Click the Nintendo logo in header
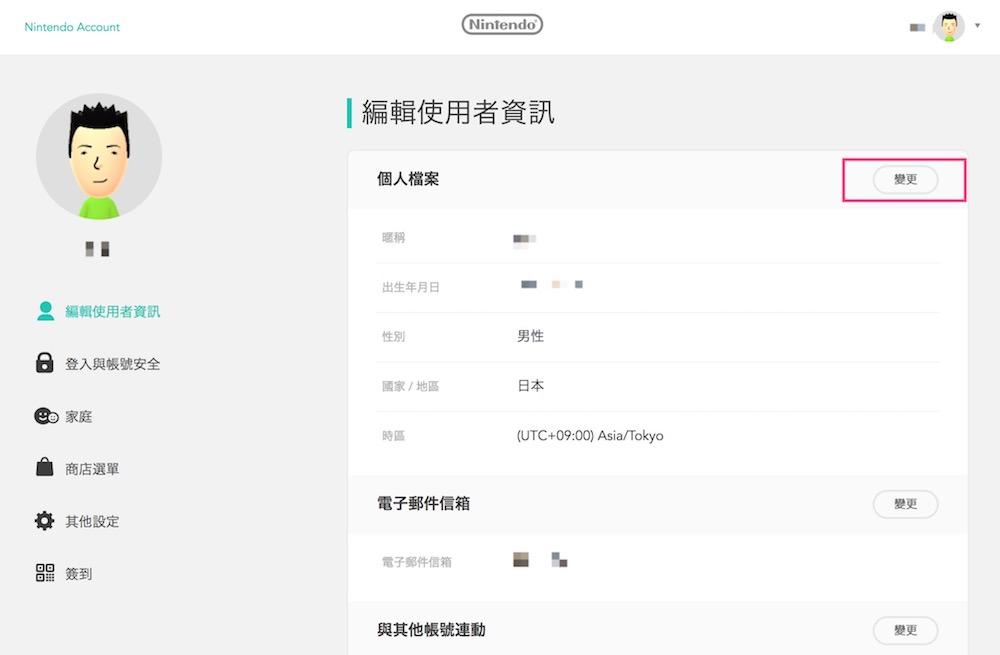Image resolution: width=1000 pixels, height=655 pixels. 502,25
